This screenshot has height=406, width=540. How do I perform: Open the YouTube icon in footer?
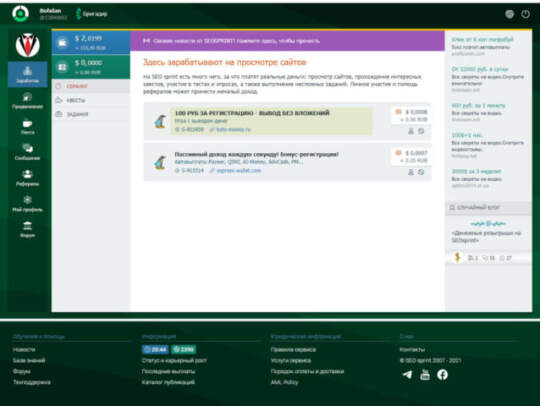425,374
